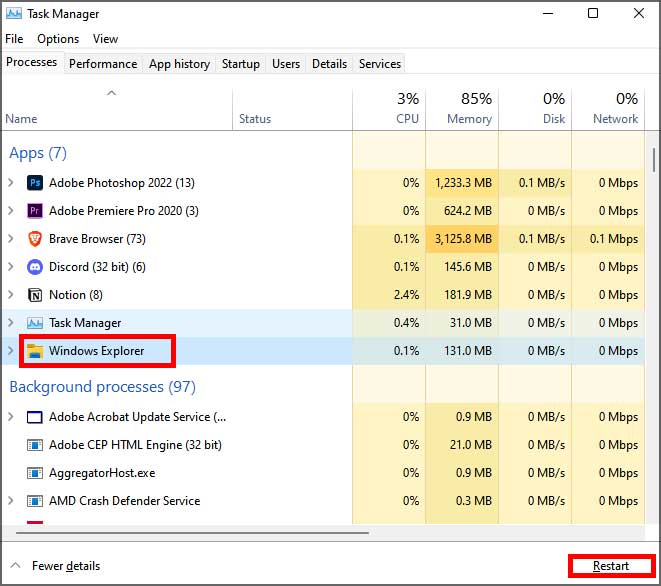Expand the Task Manager process row
Screen dimensions: 661x586
(x=11, y=323)
